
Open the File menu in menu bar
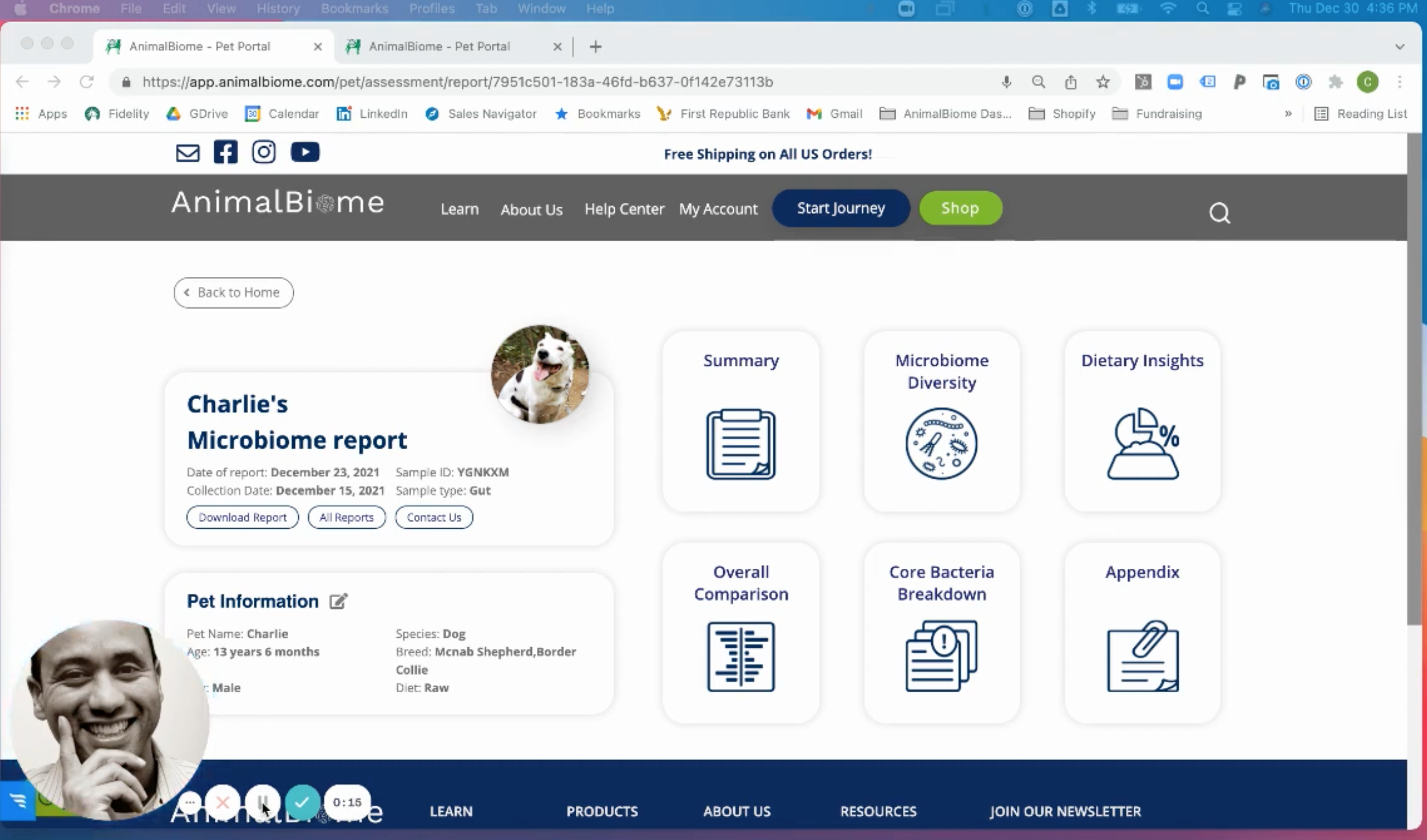click(131, 8)
